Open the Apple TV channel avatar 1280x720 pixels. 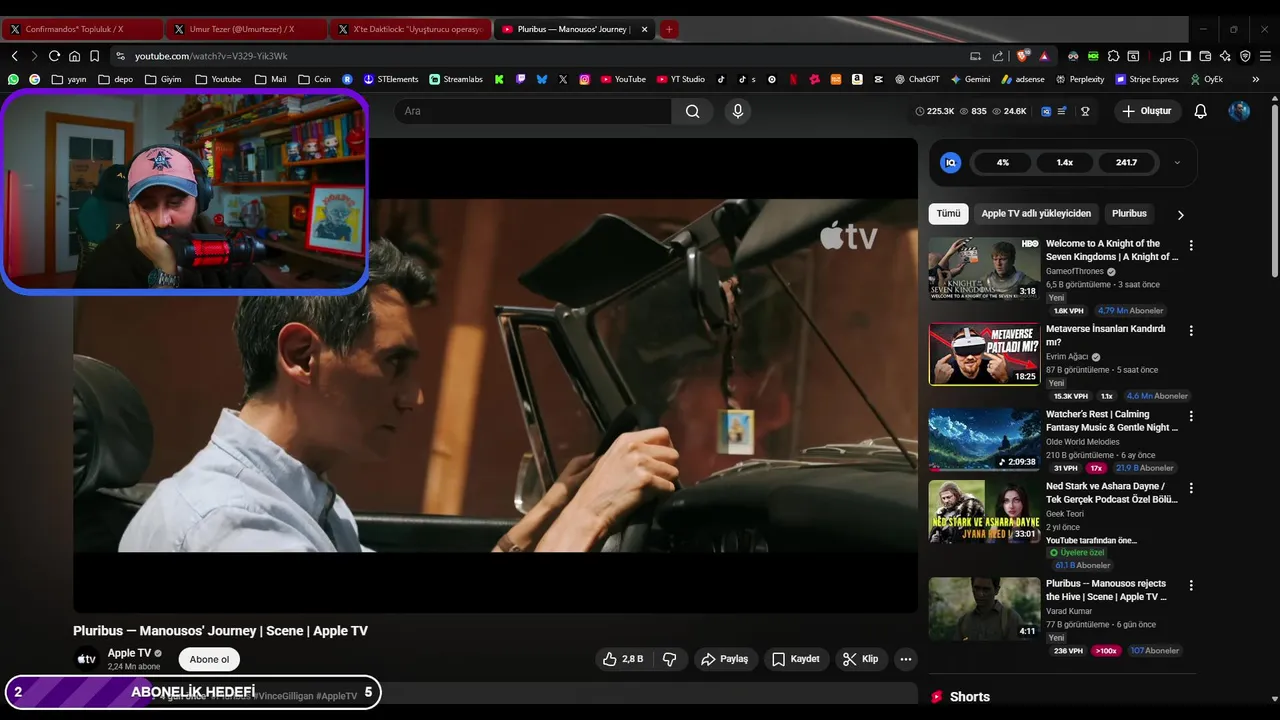87,659
